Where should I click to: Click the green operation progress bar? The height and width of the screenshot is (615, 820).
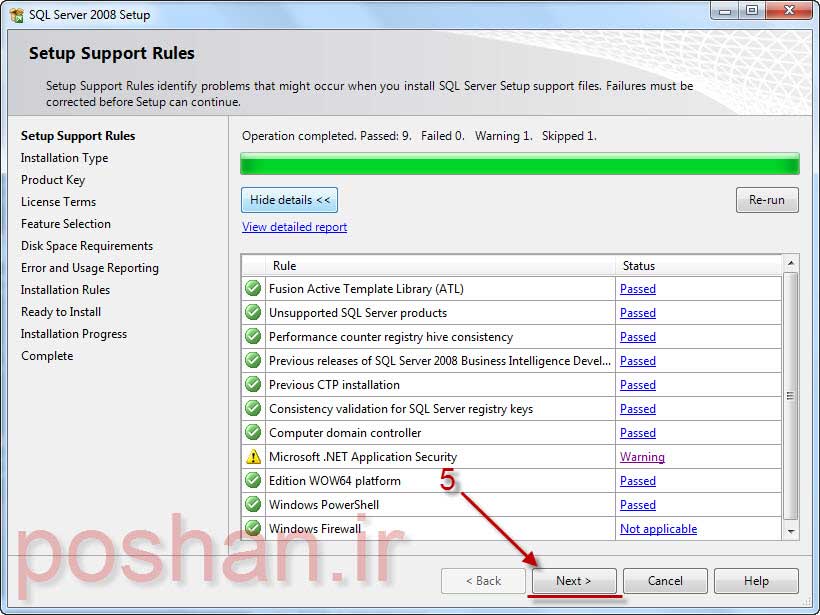coord(519,164)
